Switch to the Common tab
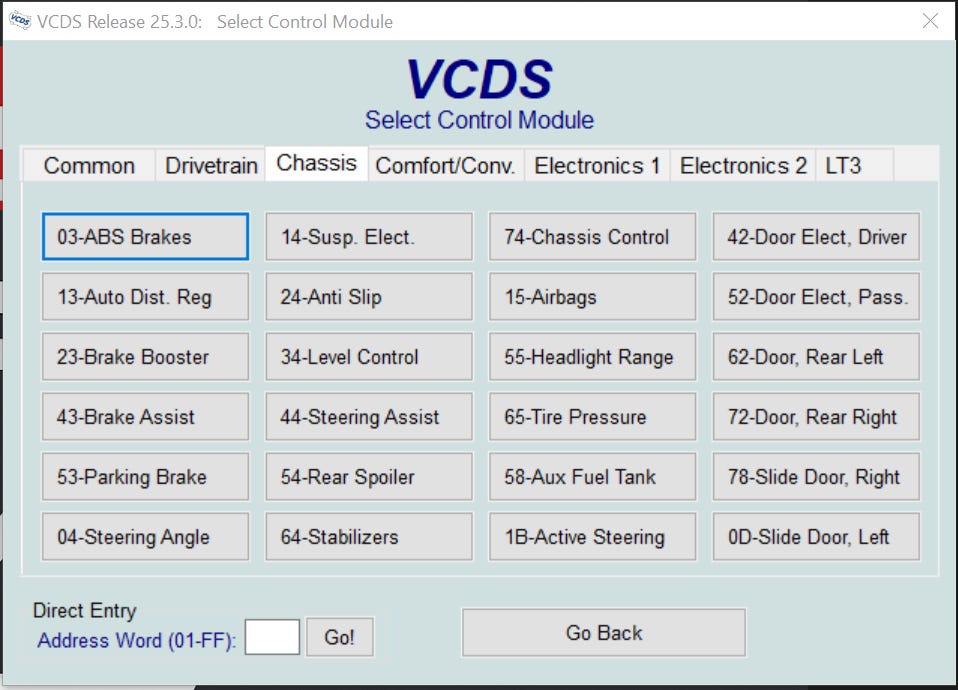 (89, 166)
